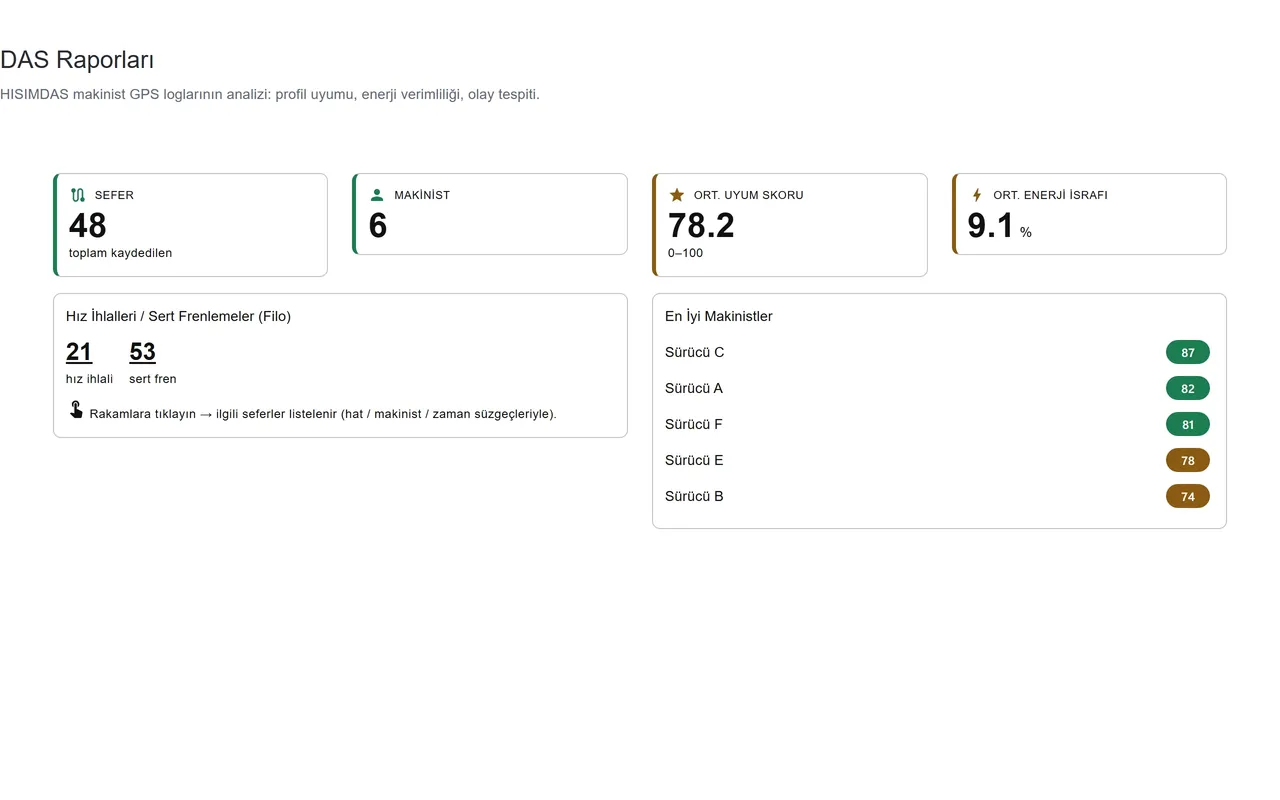Click the 78.2 average compliance score

click(x=701, y=226)
